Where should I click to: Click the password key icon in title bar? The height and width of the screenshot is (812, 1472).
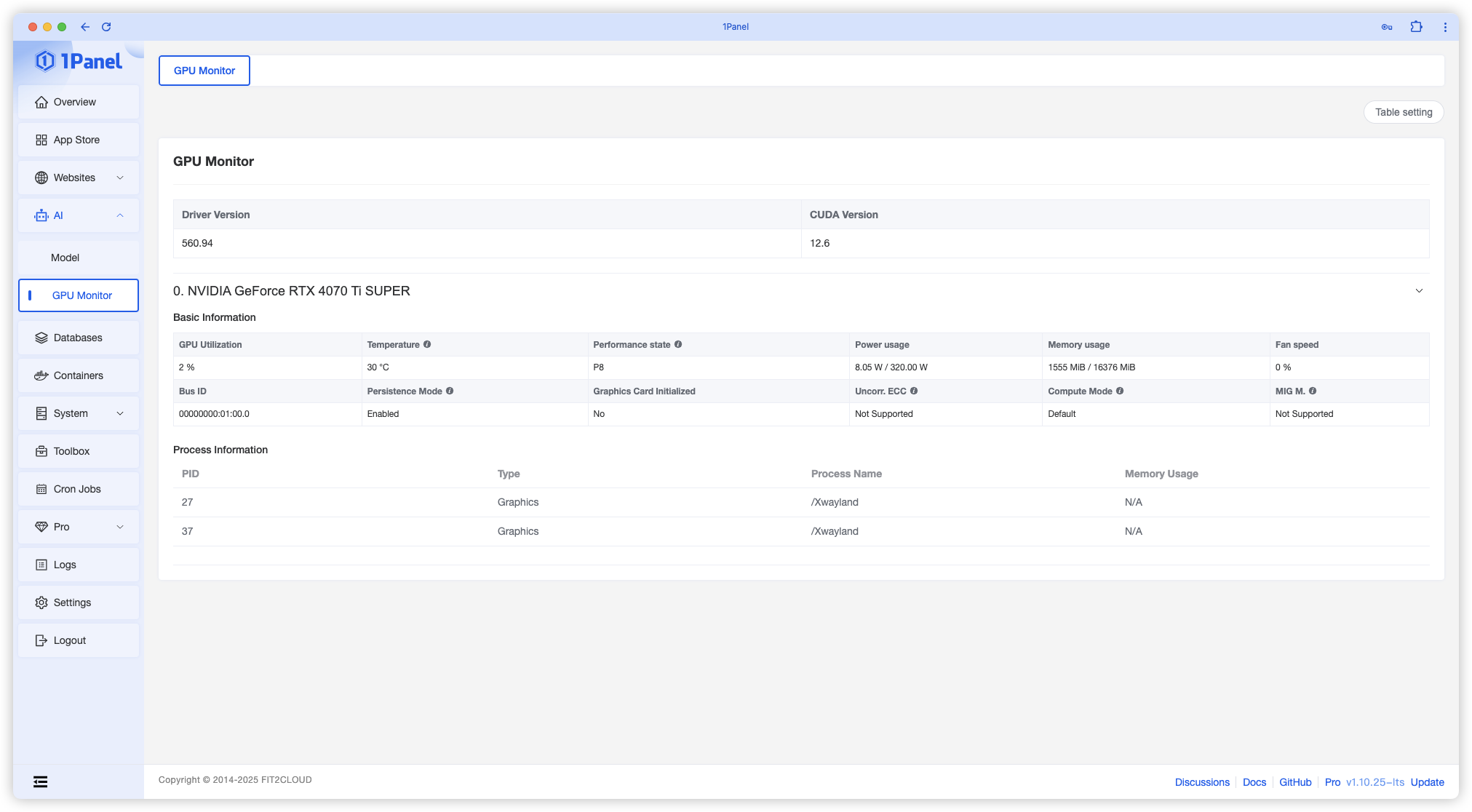[1387, 27]
